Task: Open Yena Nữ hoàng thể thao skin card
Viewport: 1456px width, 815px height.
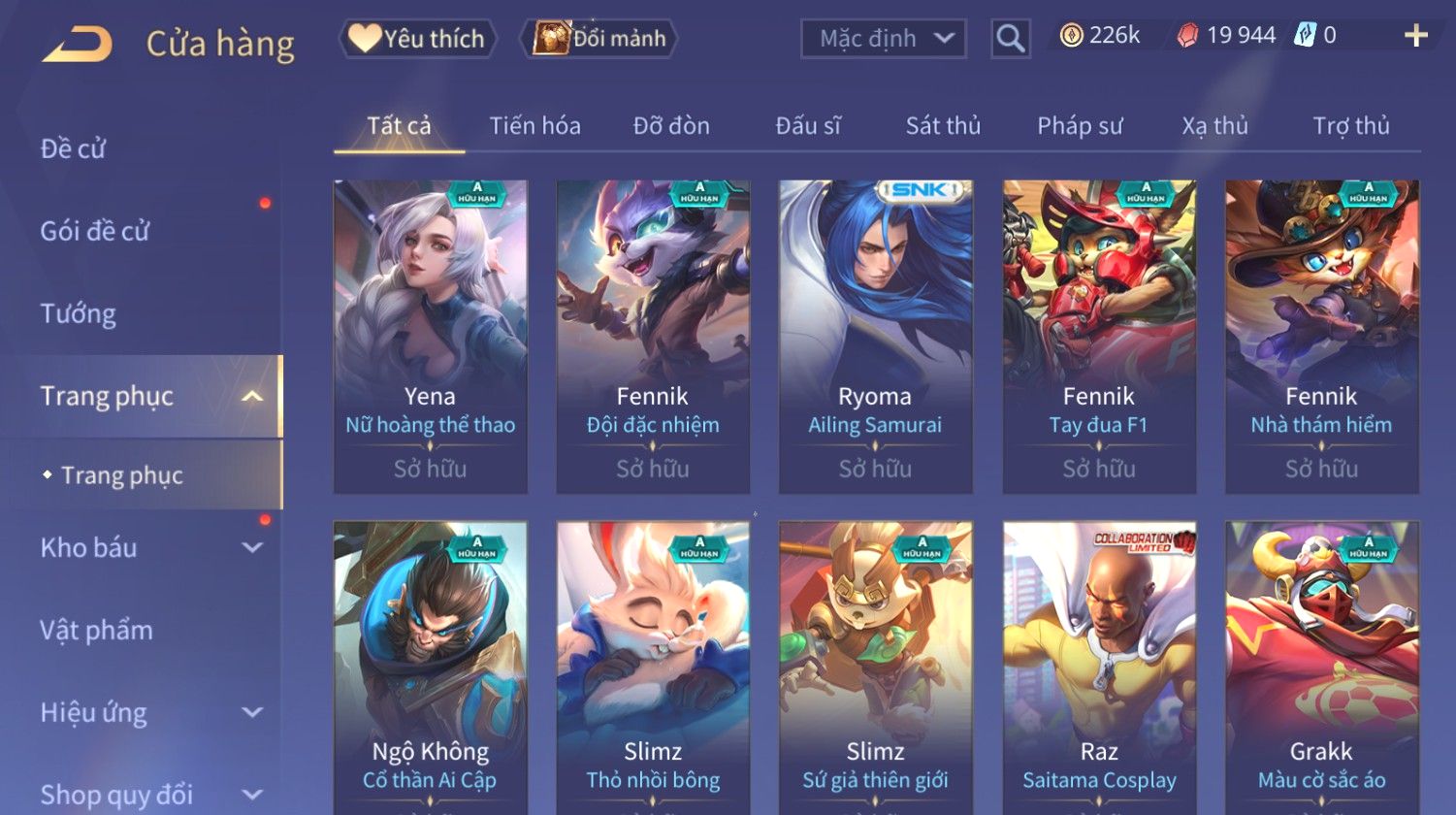Action: [x=431, y=337]
